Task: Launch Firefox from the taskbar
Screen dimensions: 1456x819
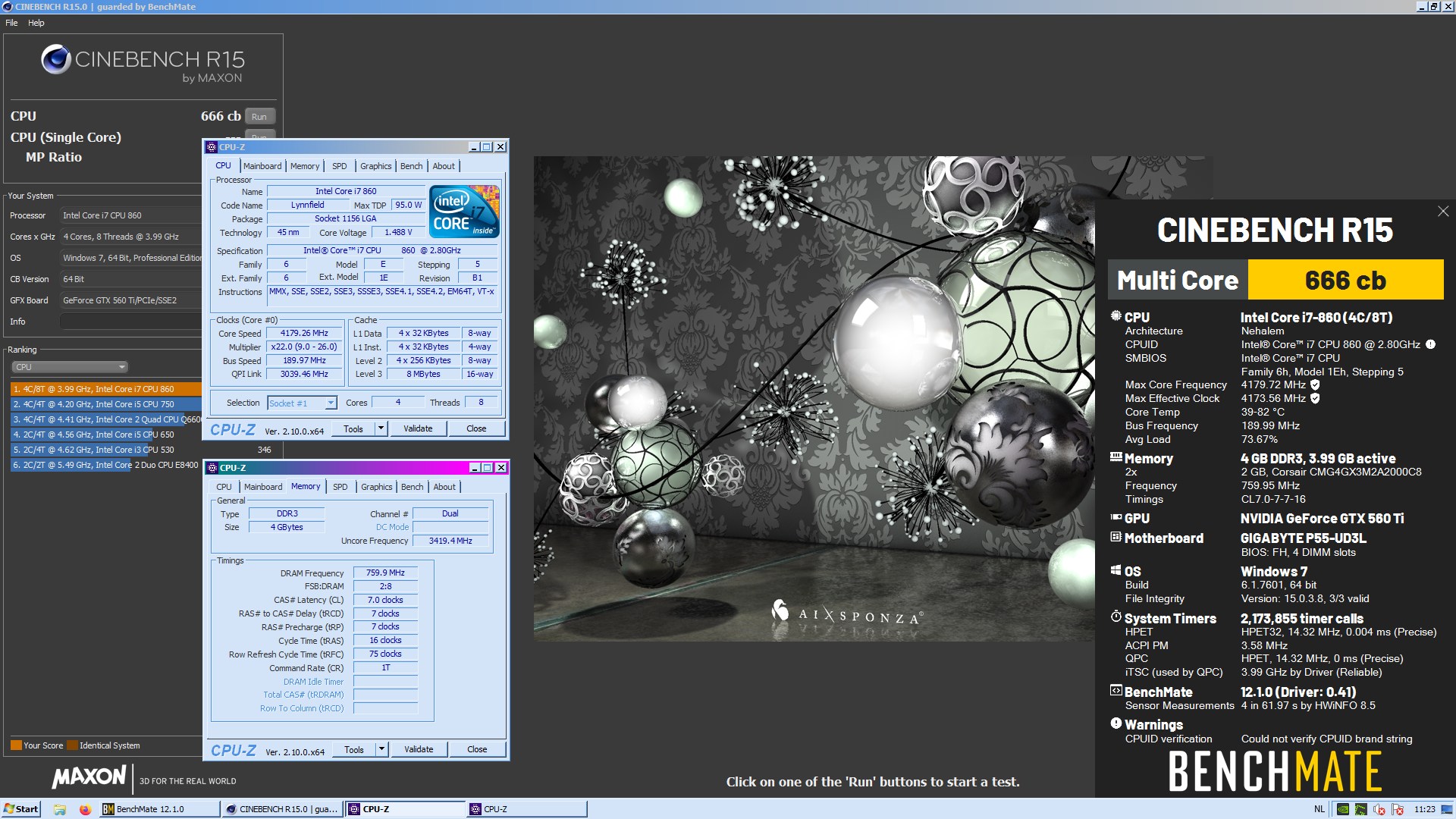Action: [x=85, y=809]
